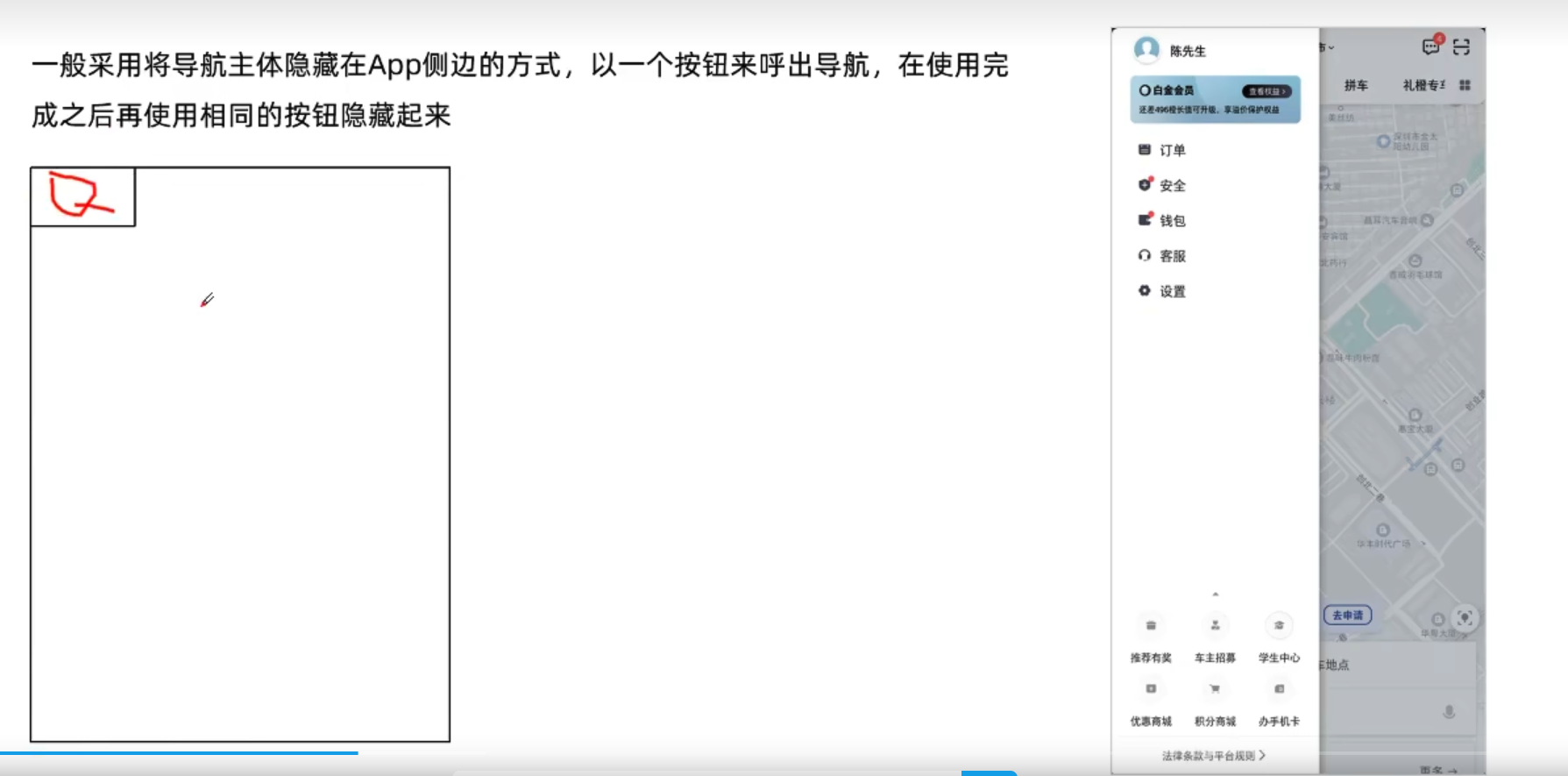Screen dimensions: 1568x776
Task: Tap the 陈先生 username text
Action: (1188, 51)
